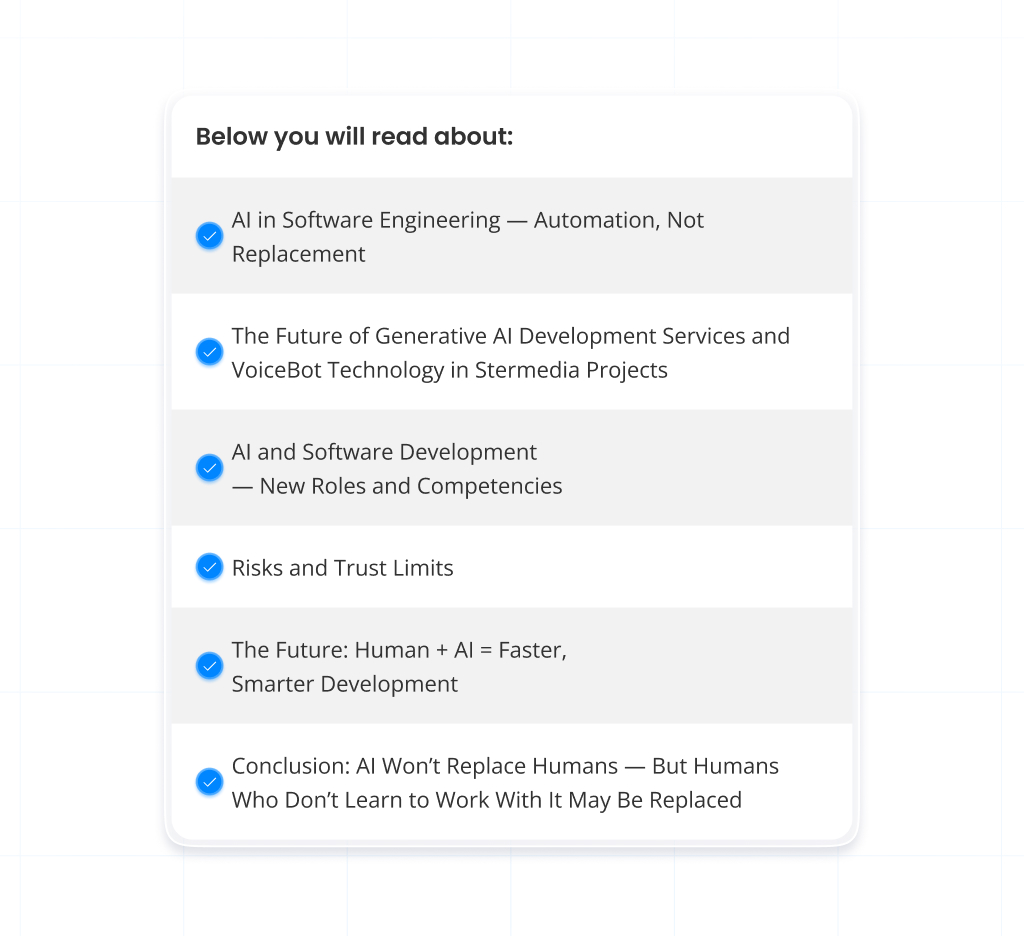Click the checkmark beside AI in Software Engineering

[209, 235]
